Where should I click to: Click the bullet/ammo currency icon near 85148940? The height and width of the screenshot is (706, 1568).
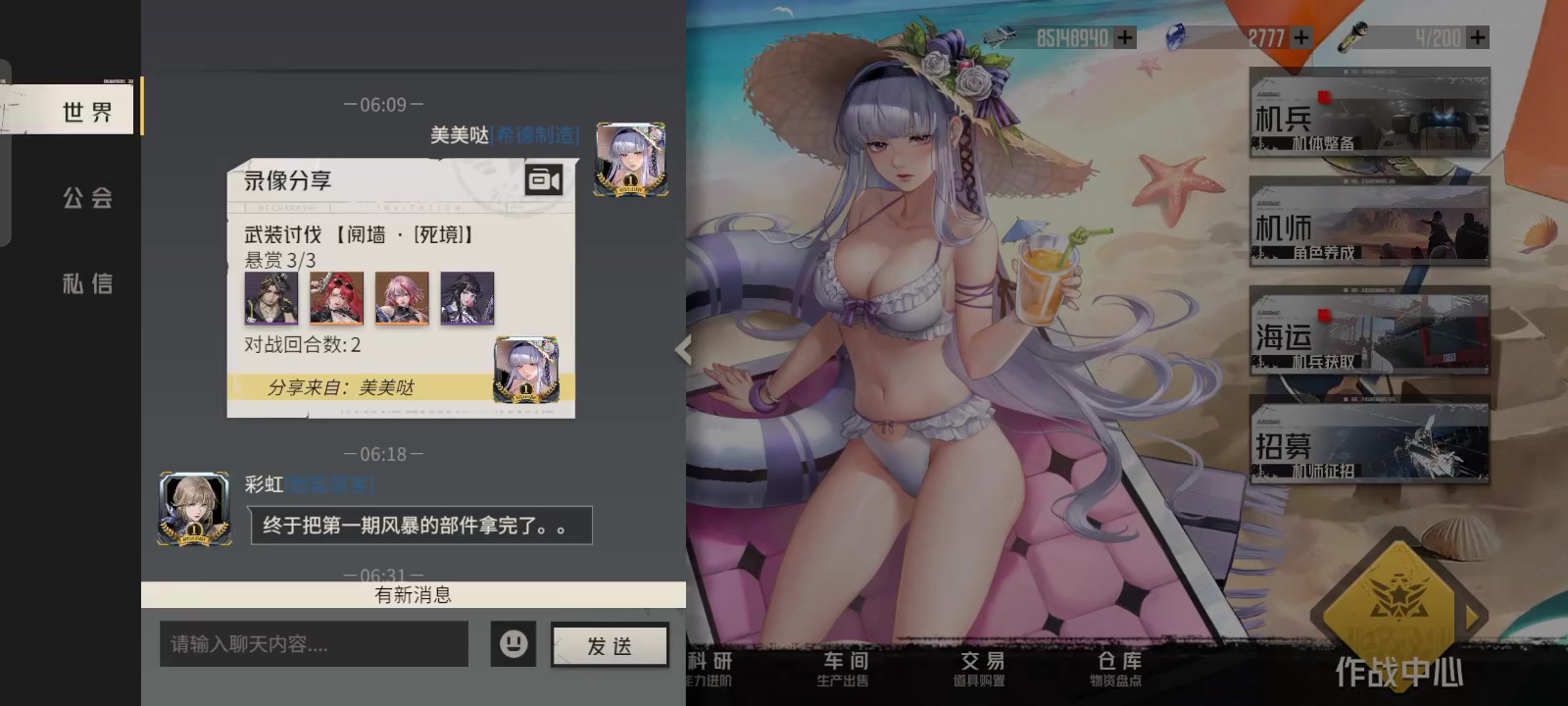(x=1000, y=37)
